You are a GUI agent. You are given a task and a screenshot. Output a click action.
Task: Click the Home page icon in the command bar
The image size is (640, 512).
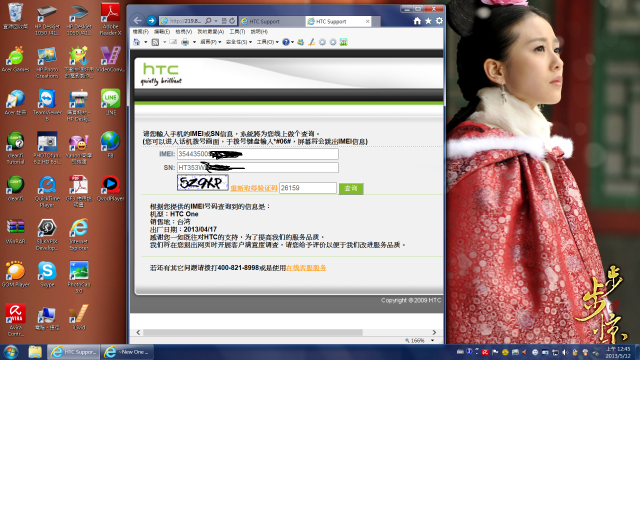pyautogui.click(x=137, y=42)
